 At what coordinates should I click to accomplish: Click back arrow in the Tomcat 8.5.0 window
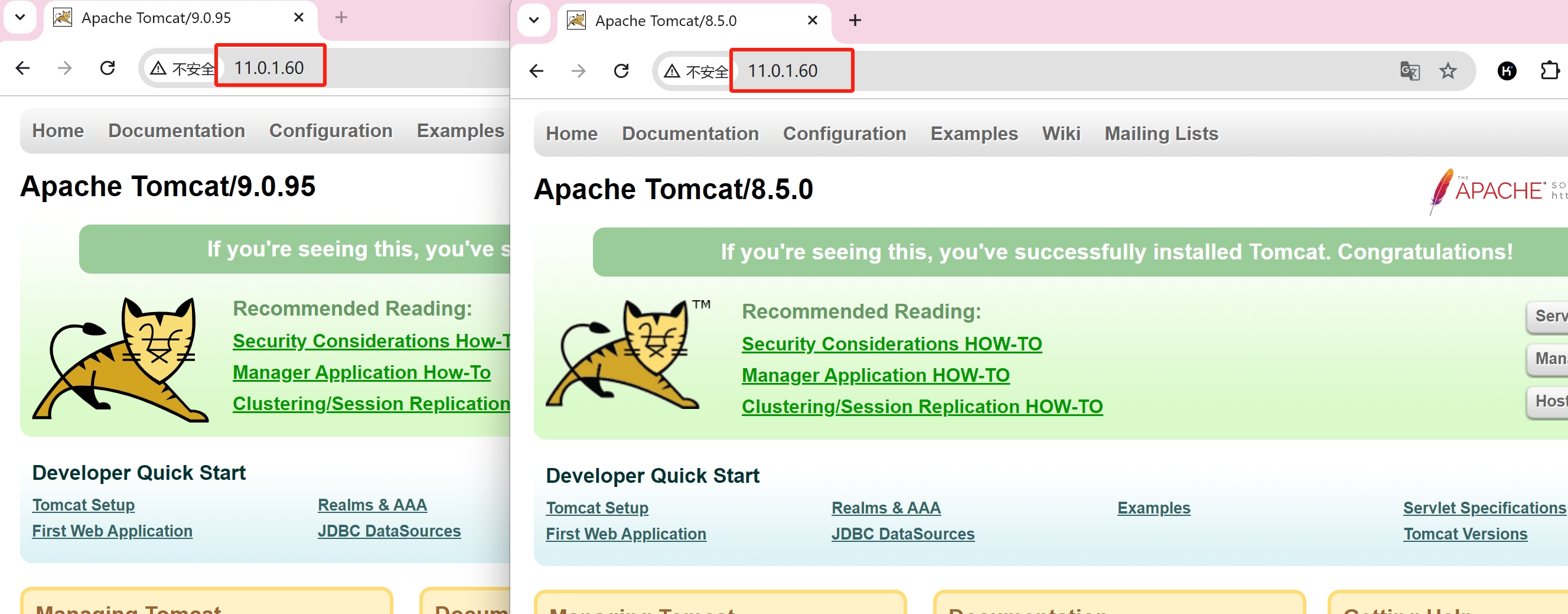(x=536, y=71)
